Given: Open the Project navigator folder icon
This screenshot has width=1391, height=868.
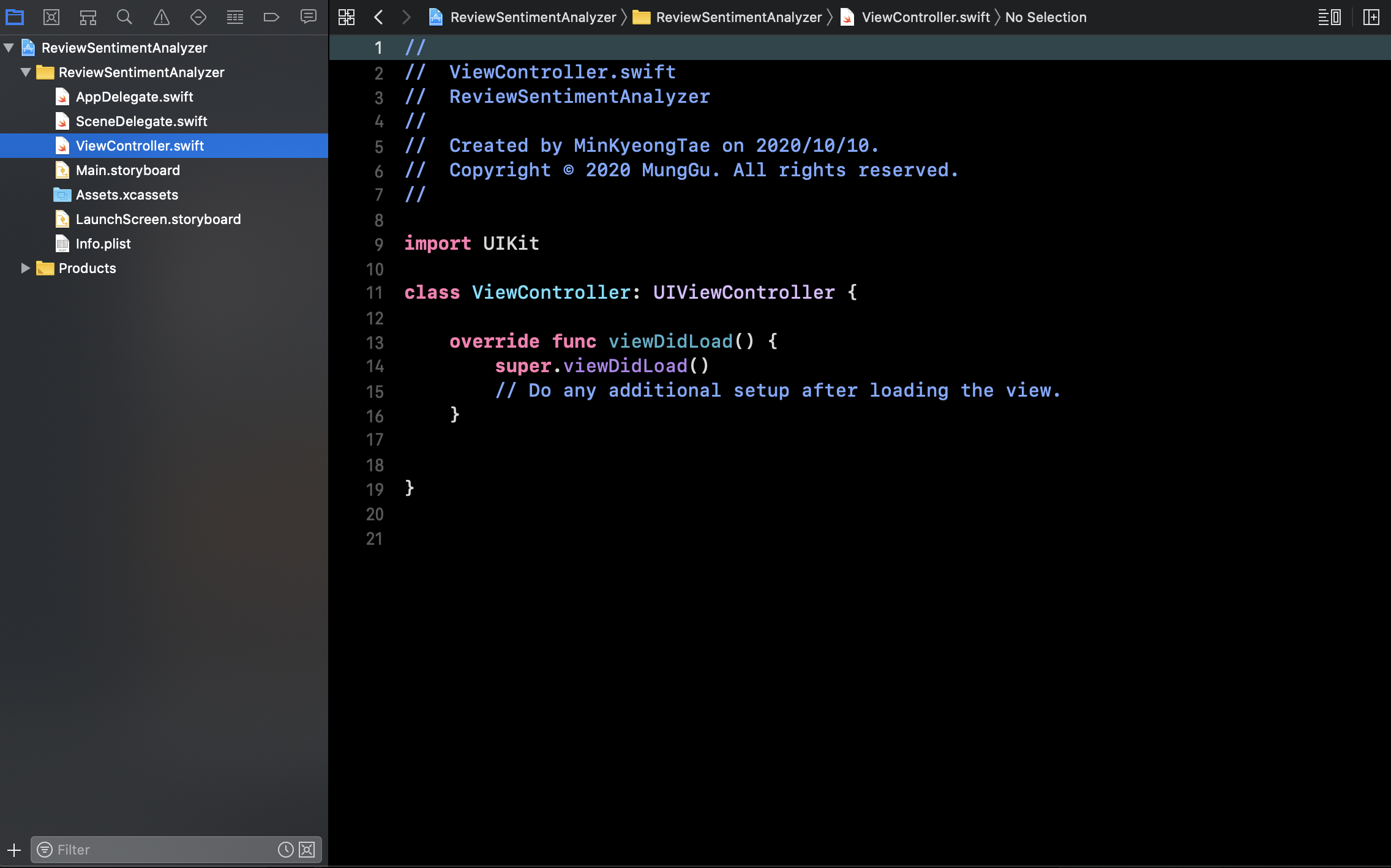Looking at the screenshot, I should [15, 17].
